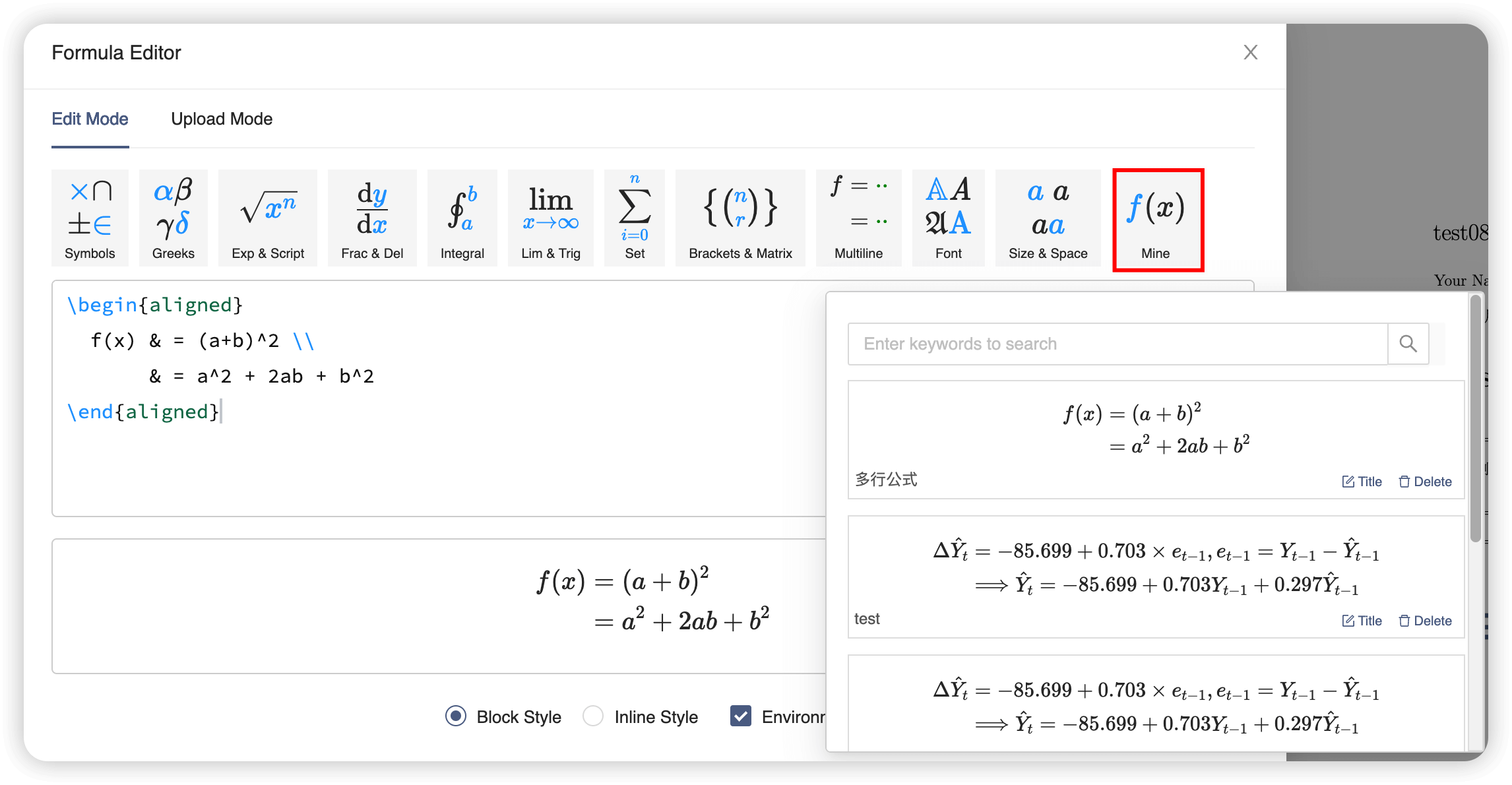This screenshot has height=785, width=1512.
Task: Select the Multiline formula tool
Action: tap(858, 218)
